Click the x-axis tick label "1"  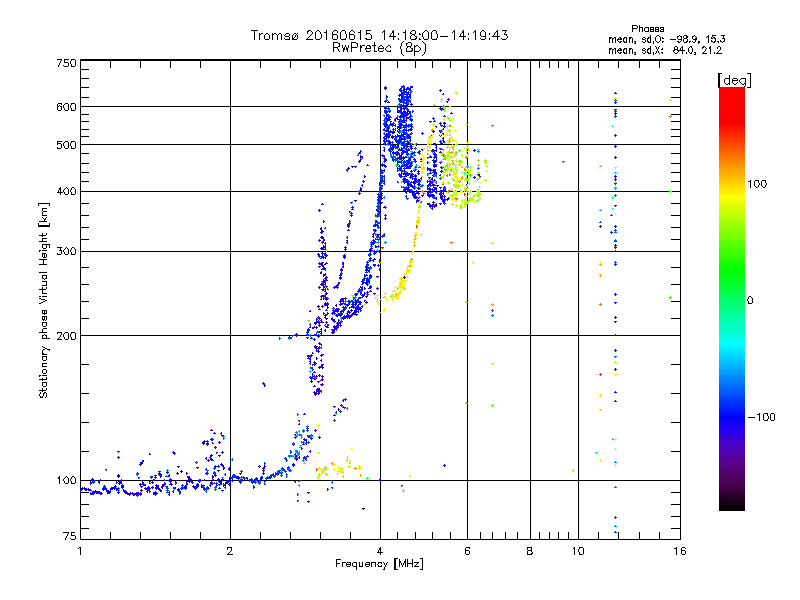(x=80, y=551)
